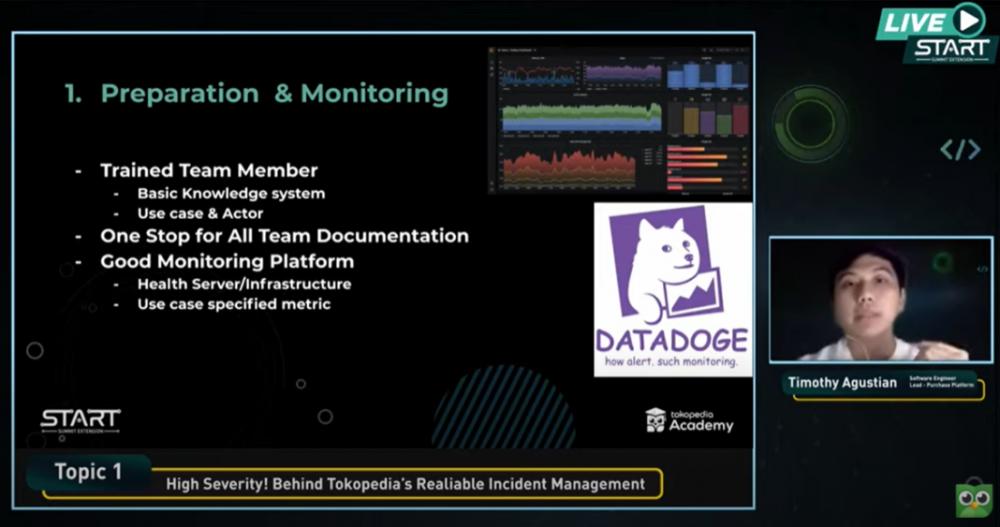This screenshot has width=1000, height=527.
Task: Click the Datadoge slogan text
Action: click(672, 362)
